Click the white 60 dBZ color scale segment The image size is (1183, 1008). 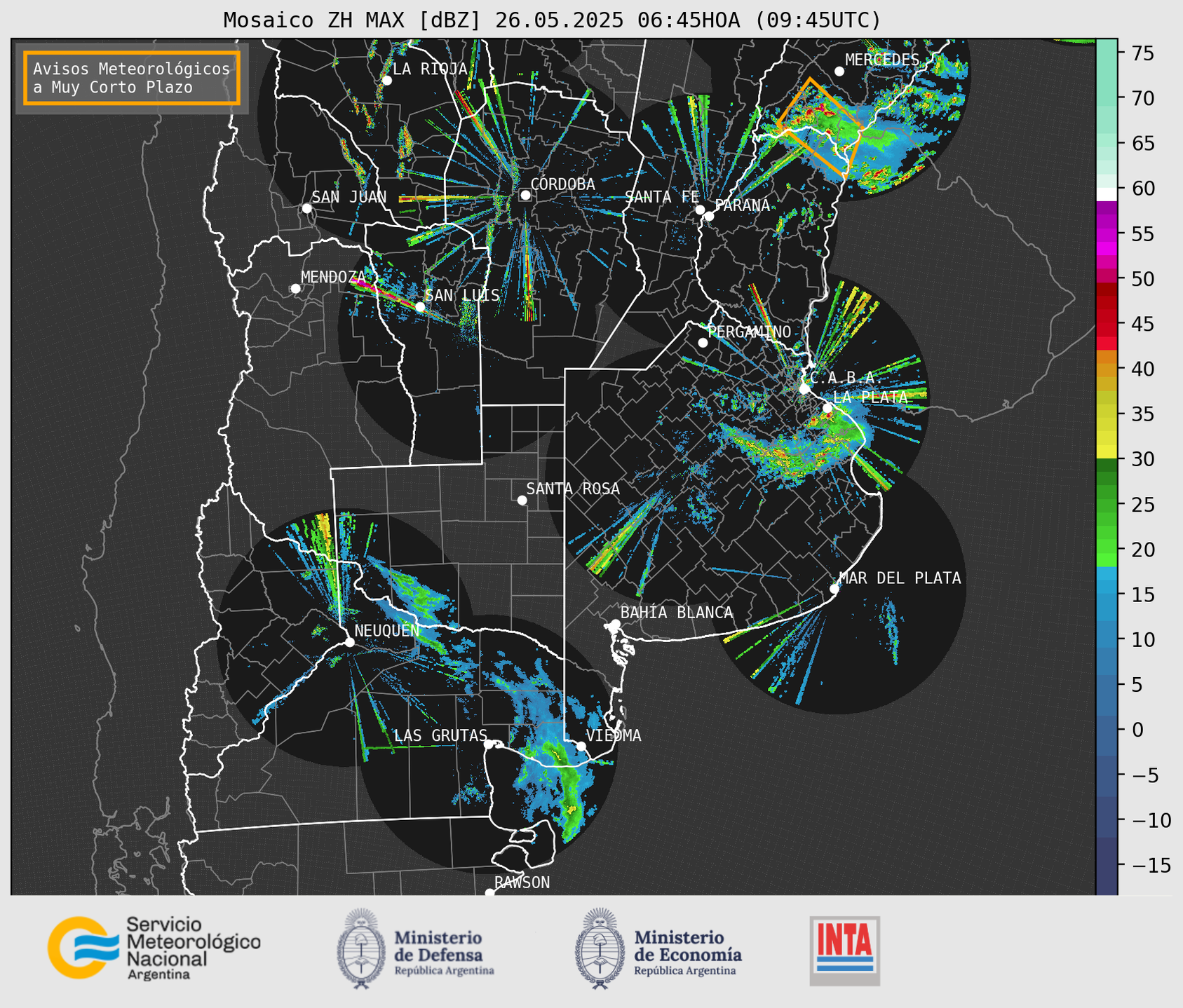(1107, 193)
